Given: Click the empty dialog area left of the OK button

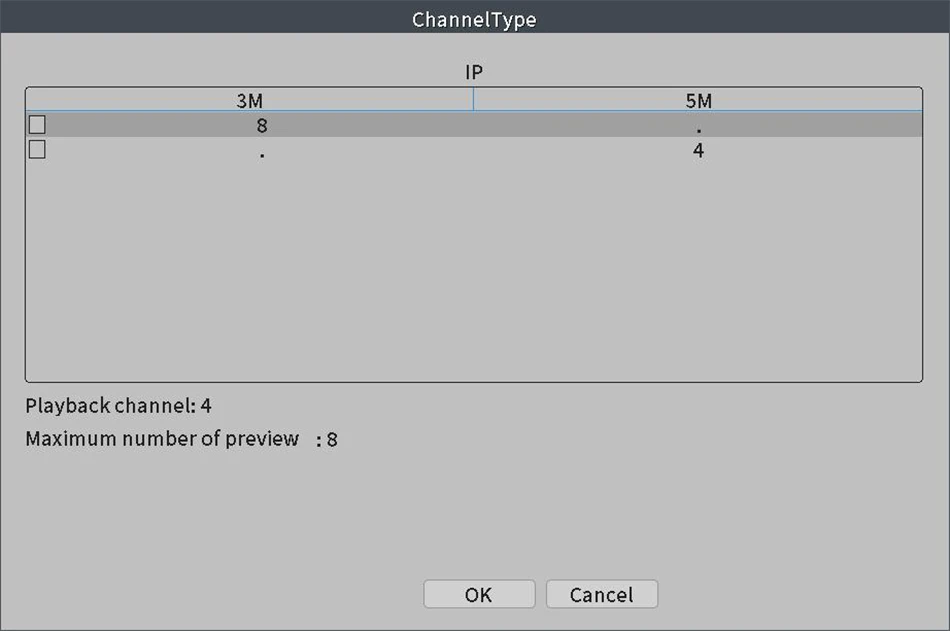Looking at the screenshot, I should click(250, 594).
